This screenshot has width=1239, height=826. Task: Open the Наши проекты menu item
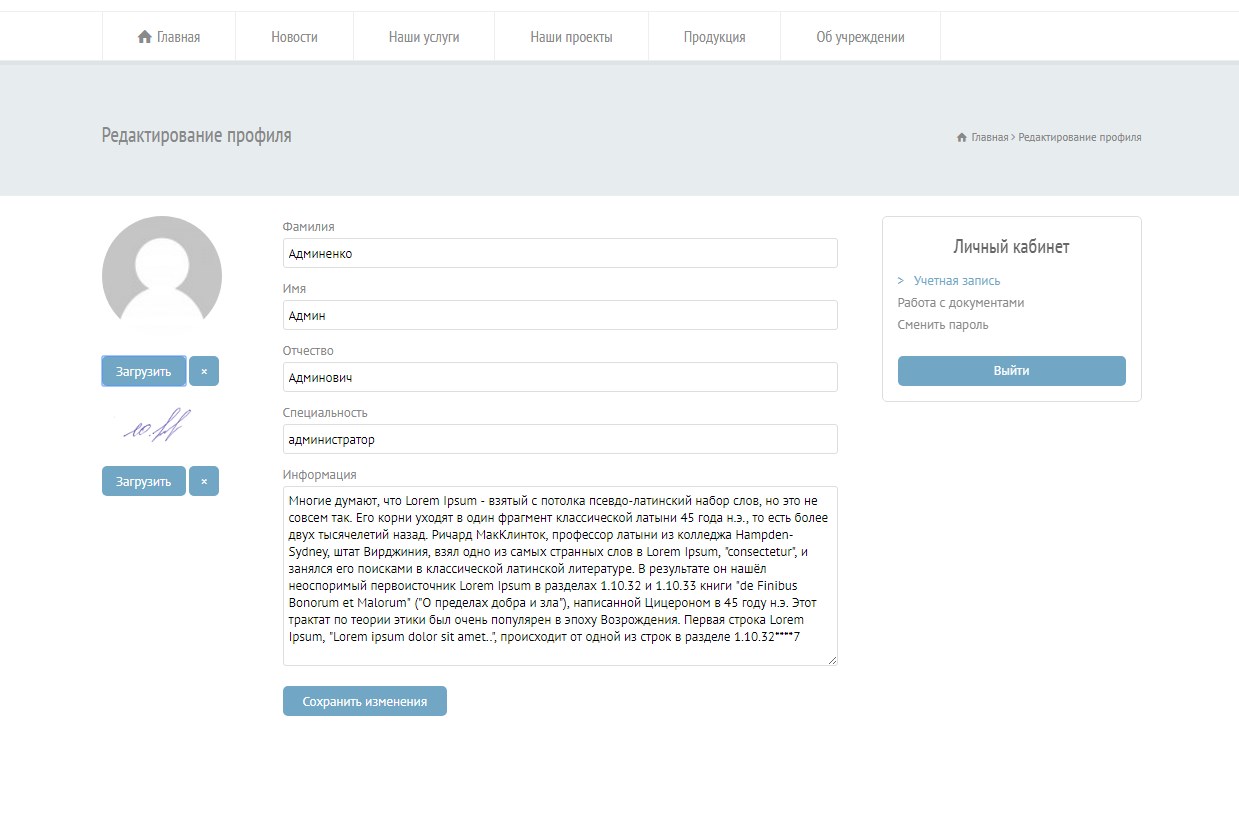pos(571,37)
